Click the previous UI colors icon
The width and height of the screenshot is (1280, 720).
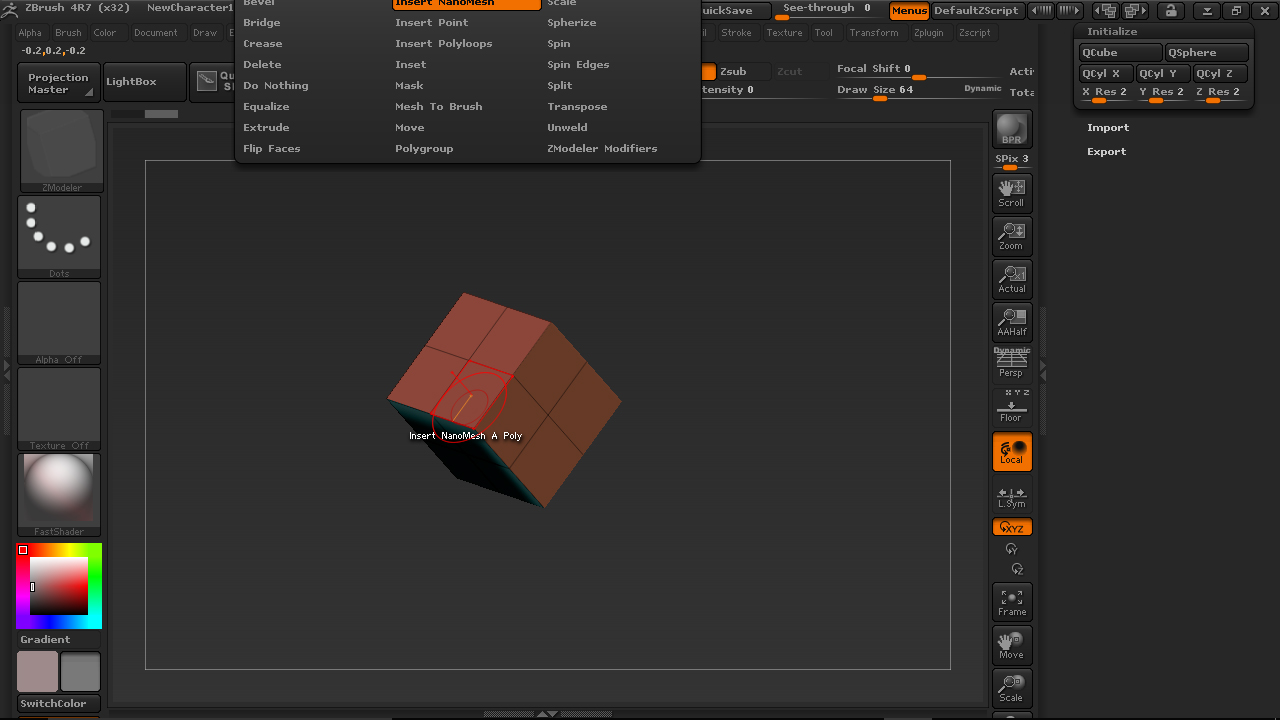coord(1041,11)
